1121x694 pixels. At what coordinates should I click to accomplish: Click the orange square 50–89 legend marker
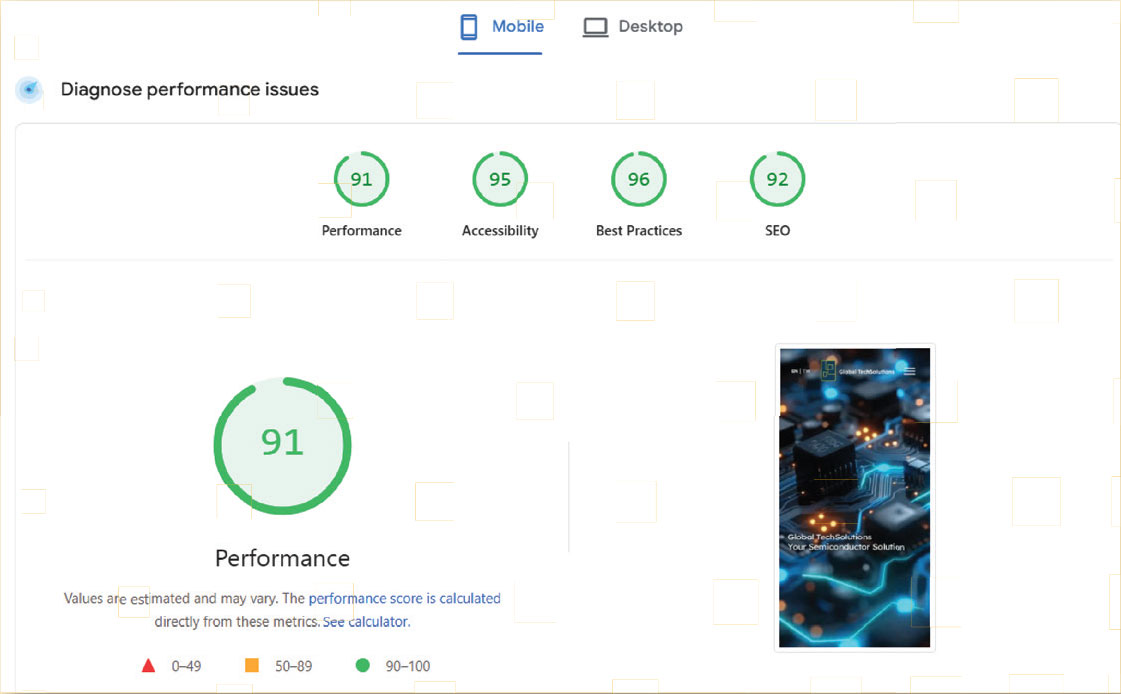(x=252, y=666)
